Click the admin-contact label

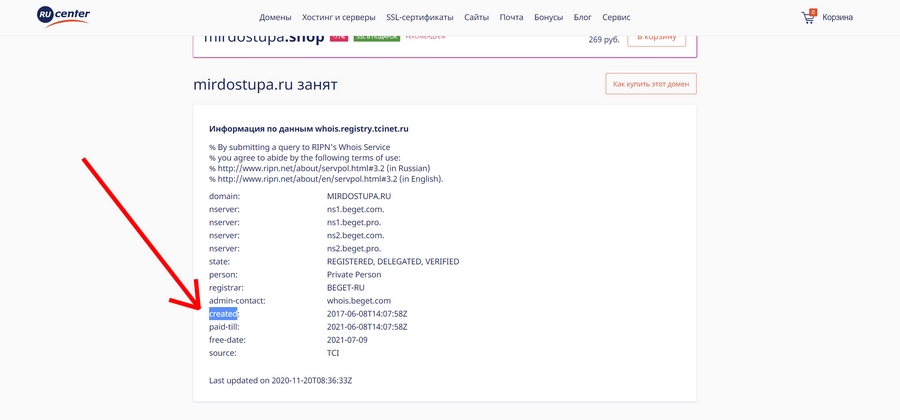coord(236,301)
